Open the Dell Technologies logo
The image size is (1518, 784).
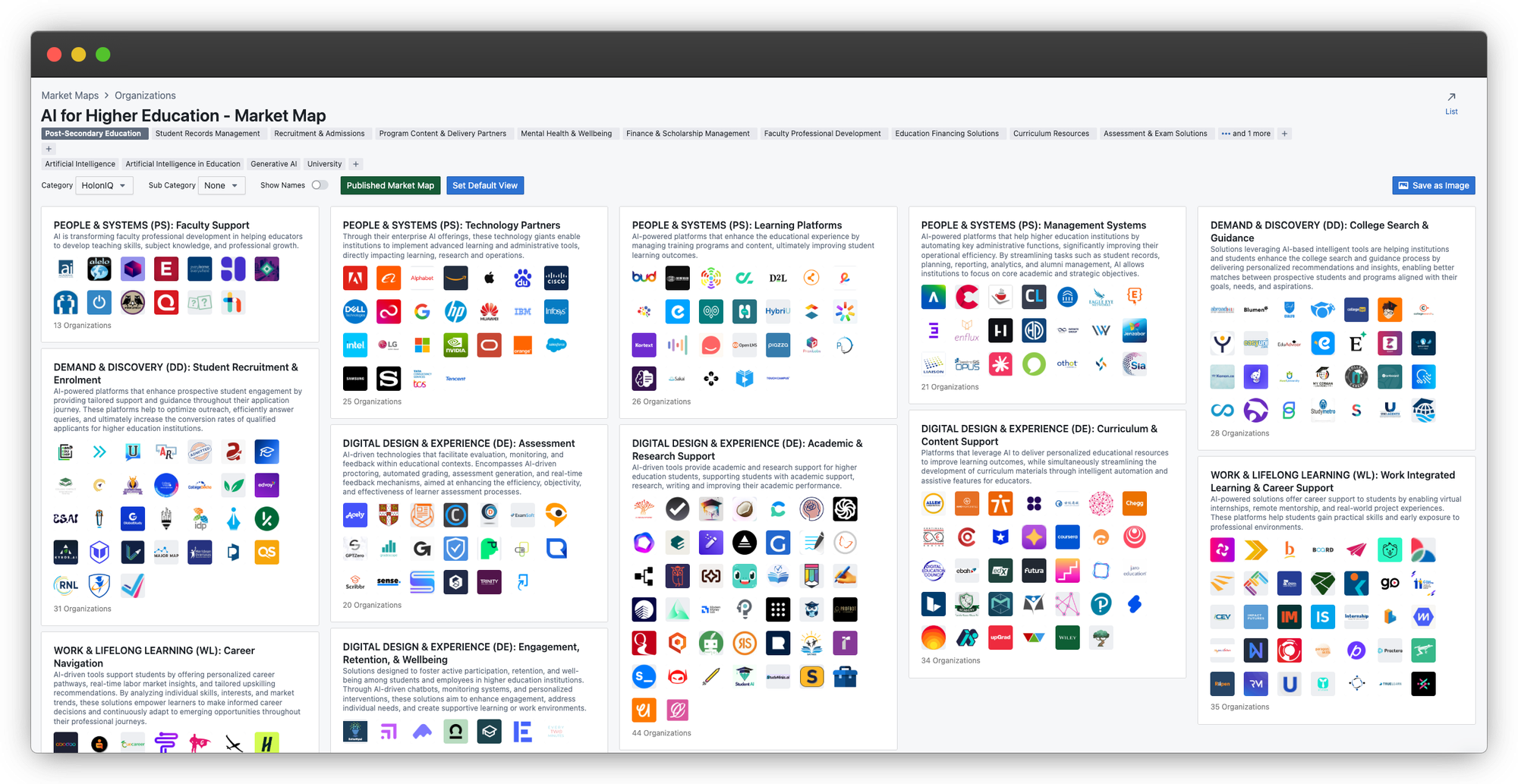click(x=355, y=311)
